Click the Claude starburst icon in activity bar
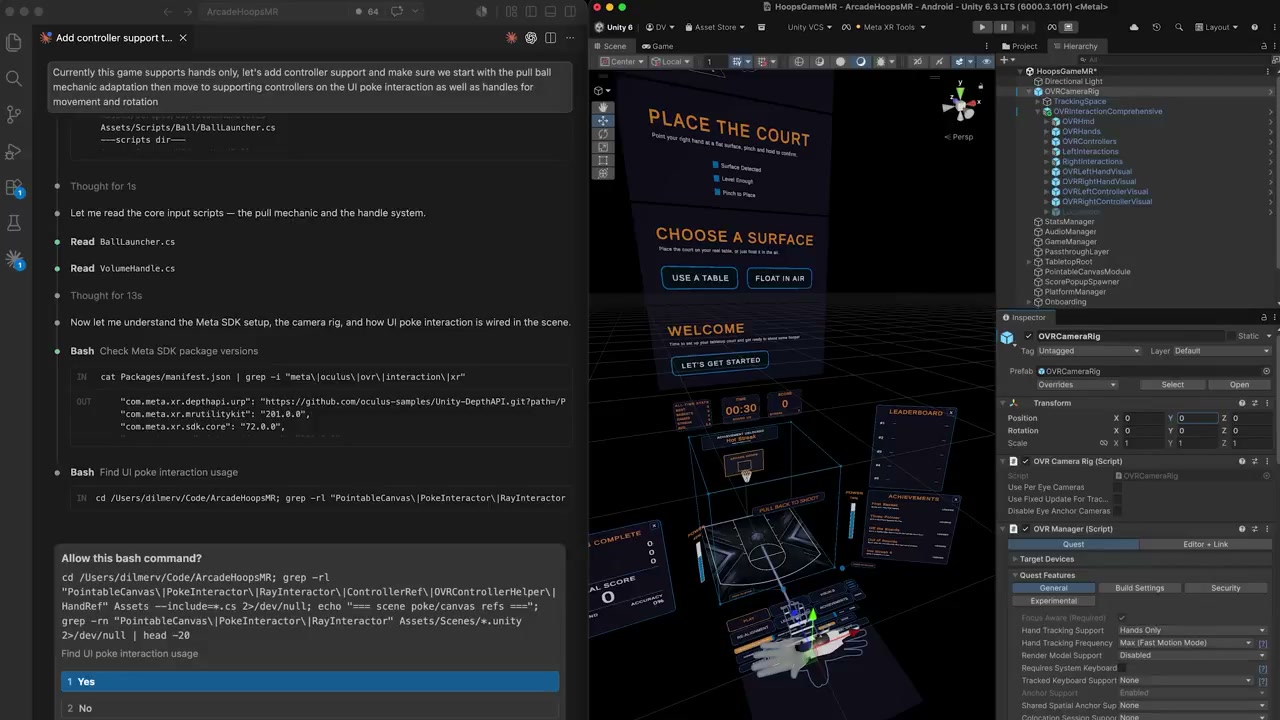The height and width of the screenshot is (720, 1280). 14,259
